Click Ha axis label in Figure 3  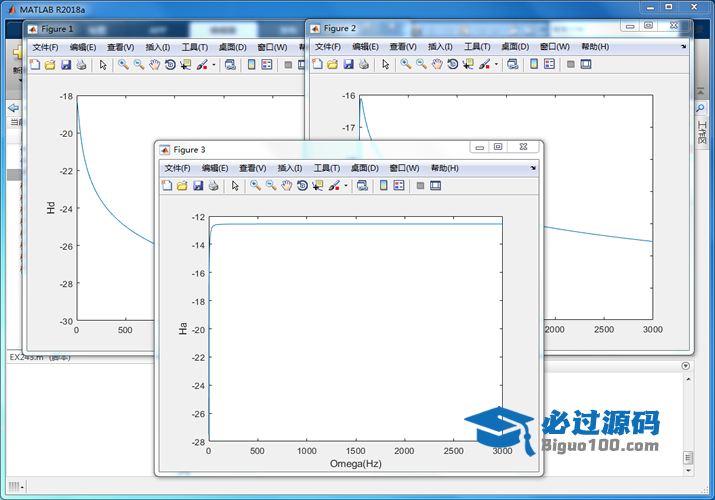pyautogui.click(x=183, y=329)
